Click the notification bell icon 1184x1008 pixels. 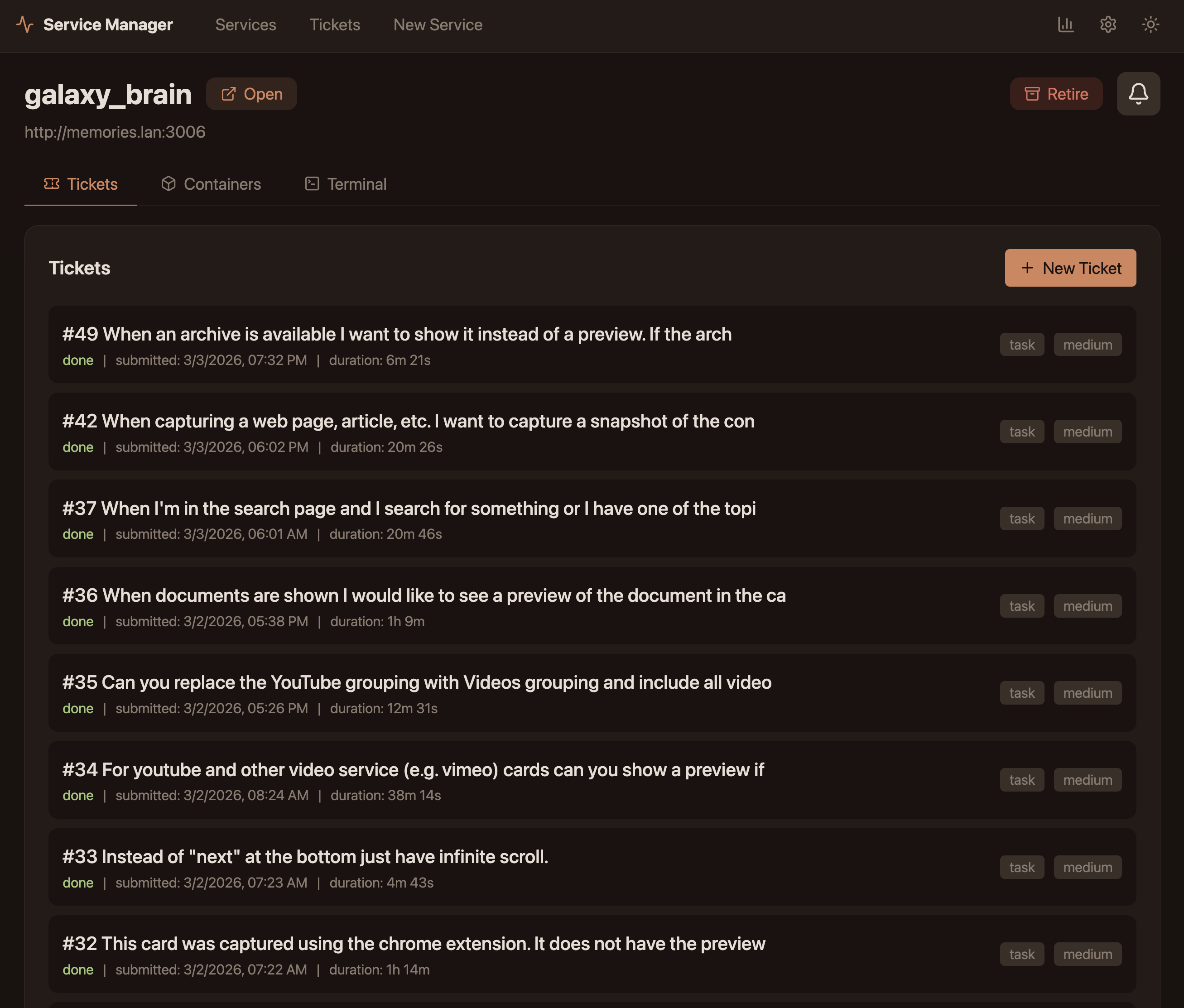point(1138,94)
